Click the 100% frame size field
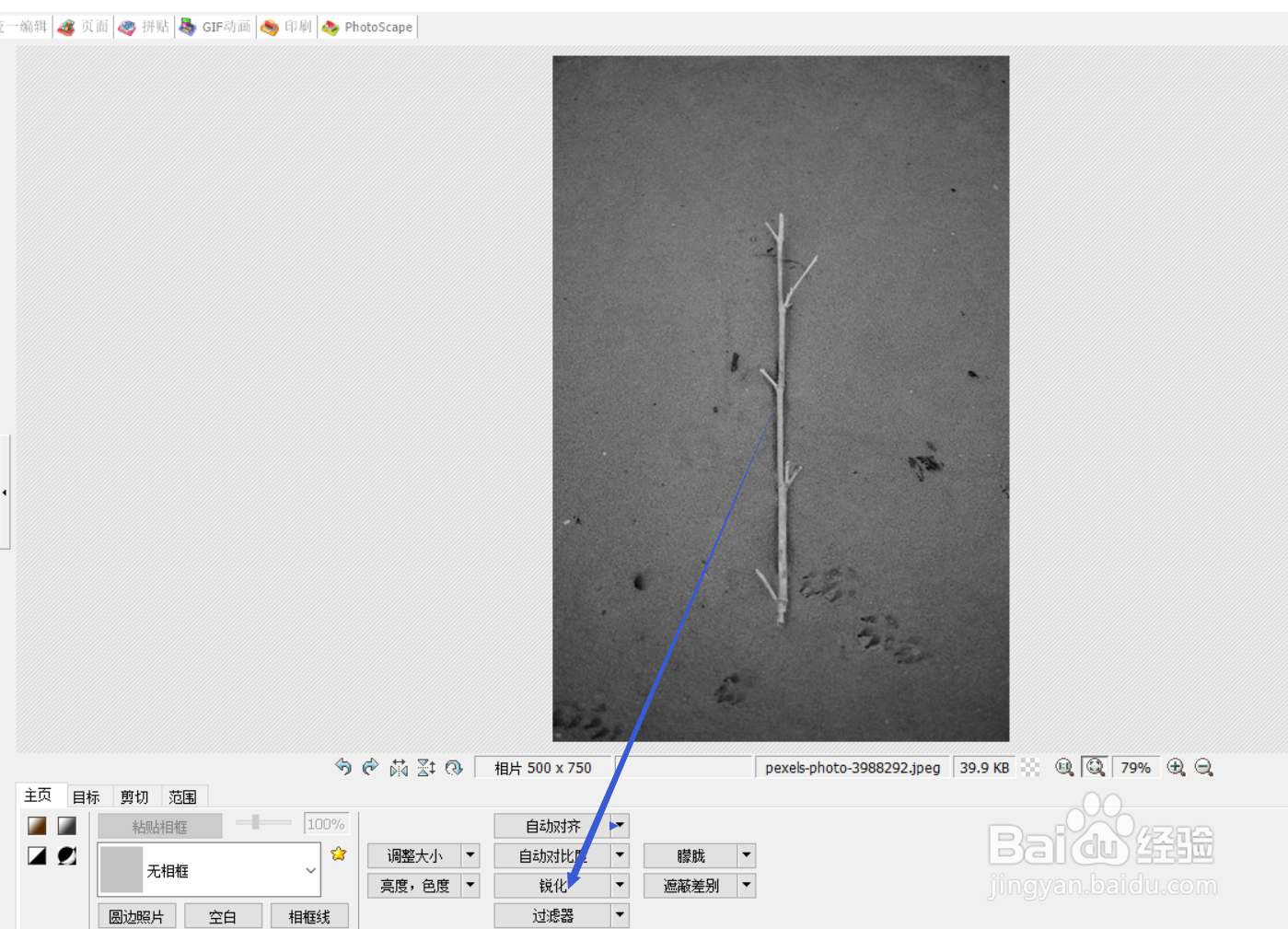This screenshot has height=929, width=1288. [326, 824]
